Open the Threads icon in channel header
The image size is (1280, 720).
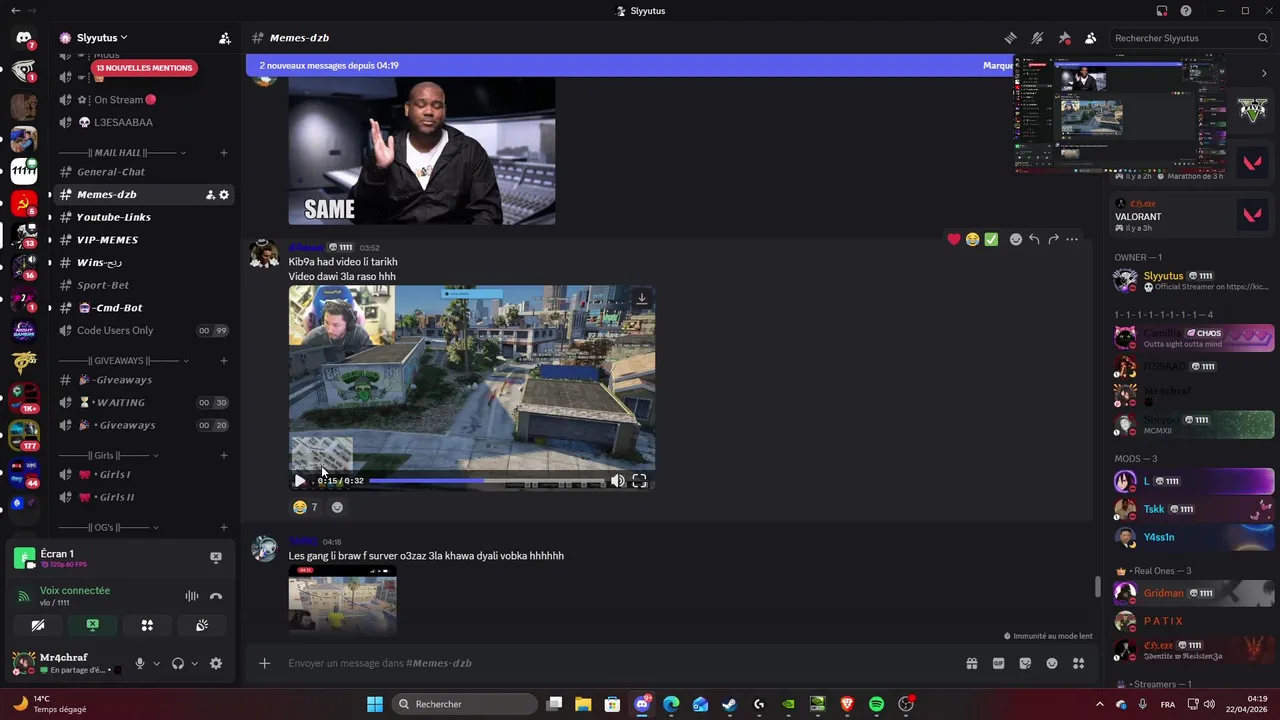click(1010, 38)
